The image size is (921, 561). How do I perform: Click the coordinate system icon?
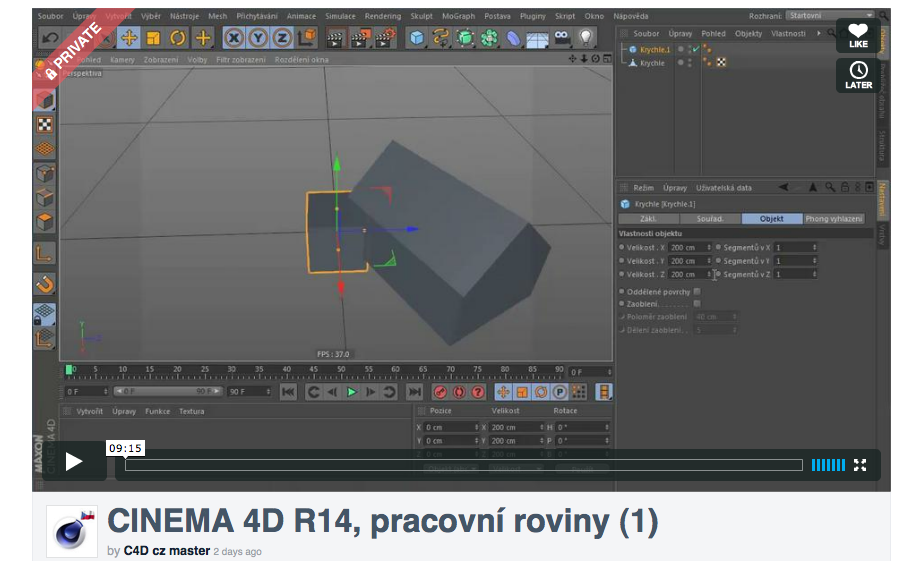(x=307, y=38)
